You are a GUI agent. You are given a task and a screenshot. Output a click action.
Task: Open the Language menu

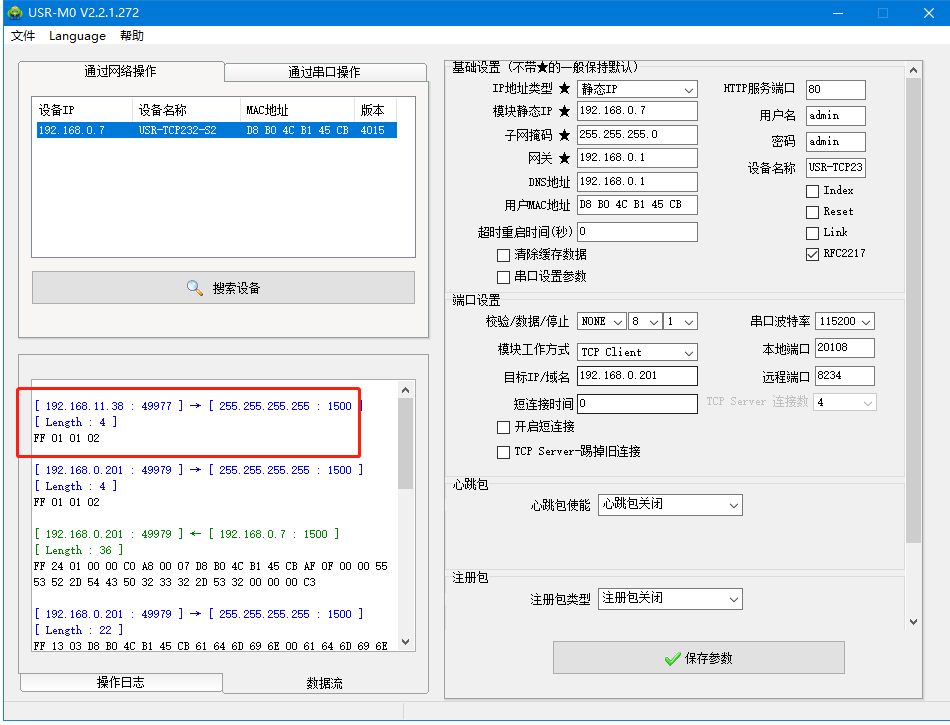tap(77, 36)
